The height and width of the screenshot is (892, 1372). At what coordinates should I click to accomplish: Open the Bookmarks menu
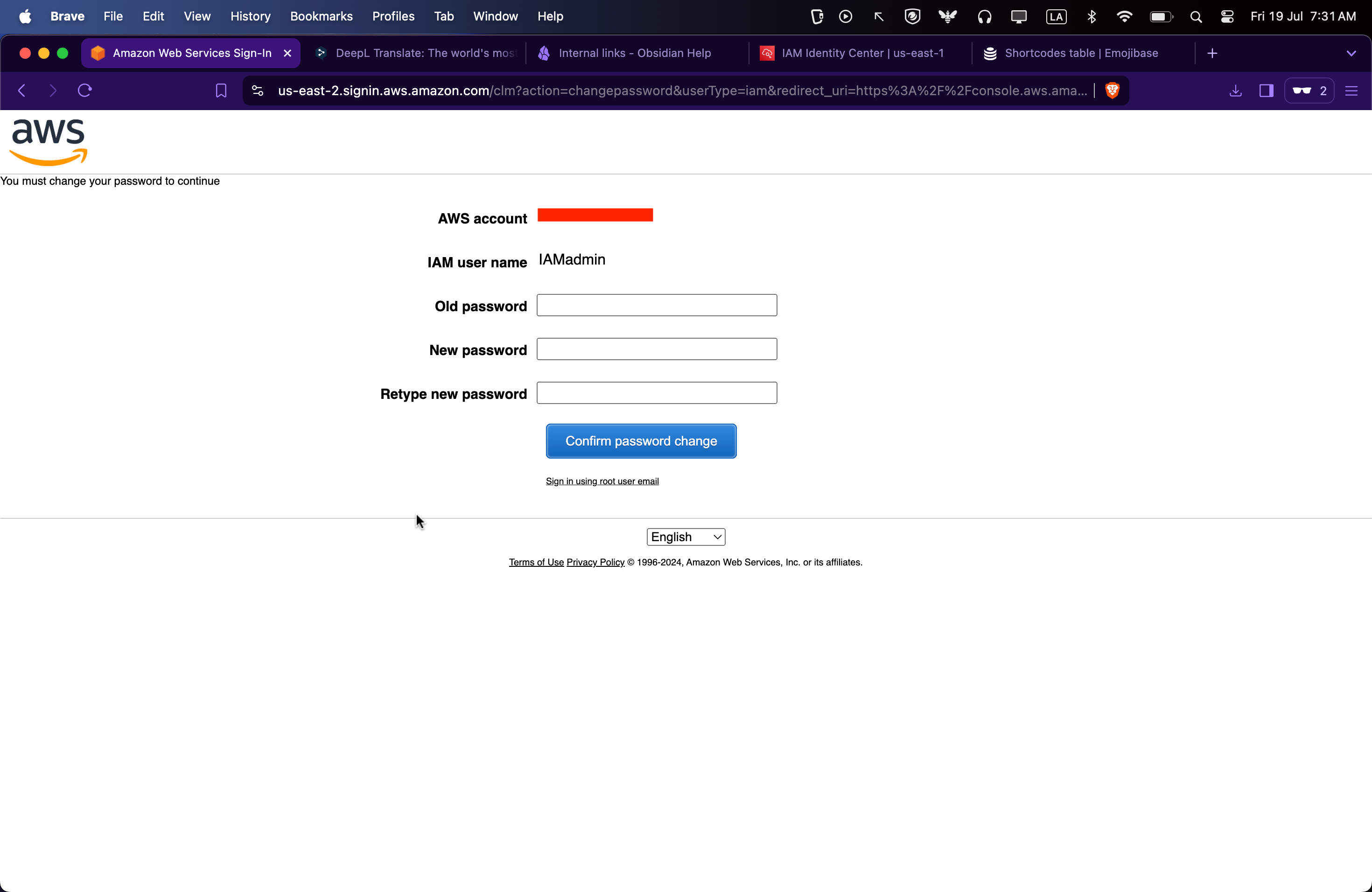coord(321,16)
